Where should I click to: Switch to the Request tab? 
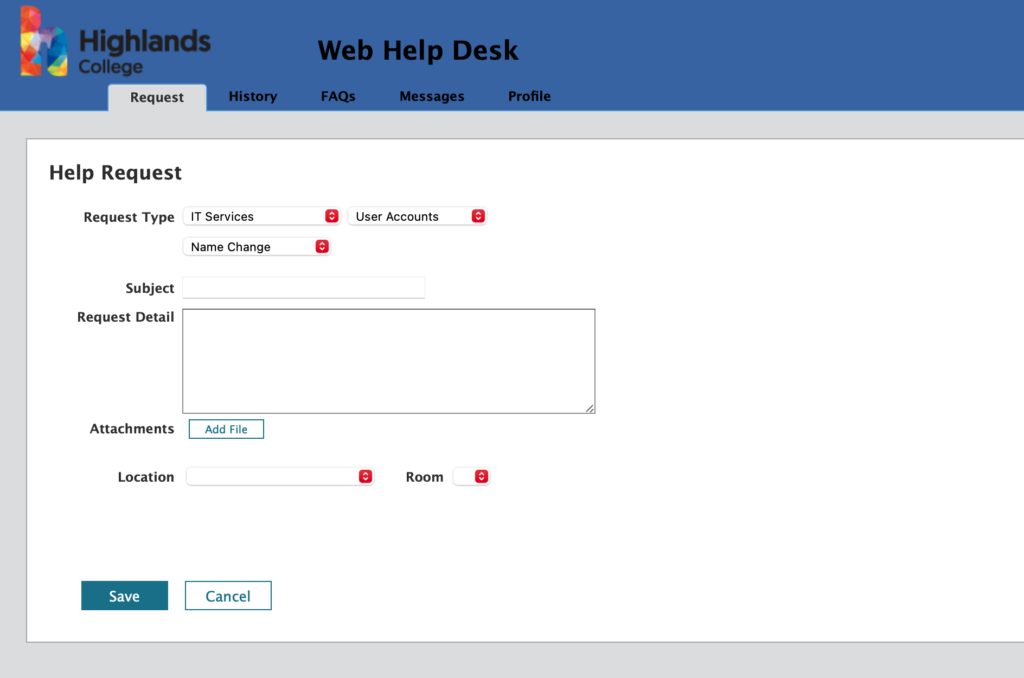(157, 97)
